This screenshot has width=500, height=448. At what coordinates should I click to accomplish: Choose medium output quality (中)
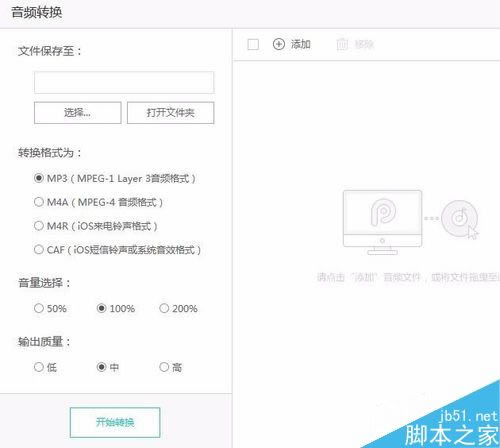(101, 367)
